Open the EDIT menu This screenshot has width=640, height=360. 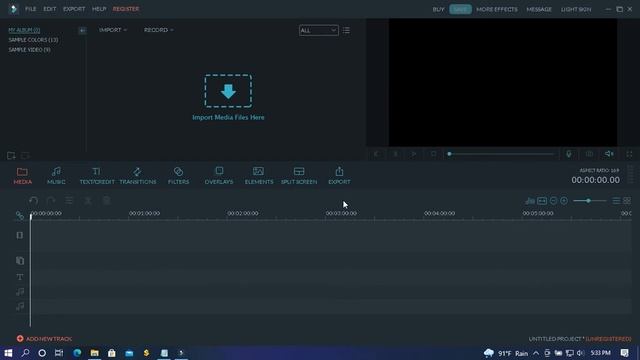point(50,9)
